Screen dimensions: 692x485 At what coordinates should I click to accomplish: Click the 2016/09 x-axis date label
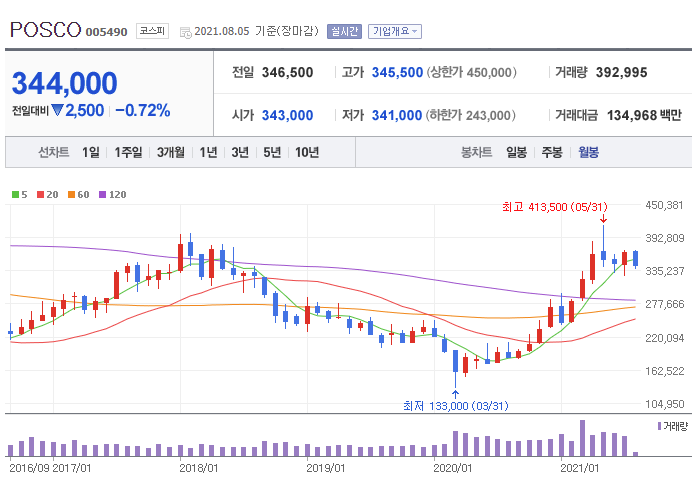point(29,468)
